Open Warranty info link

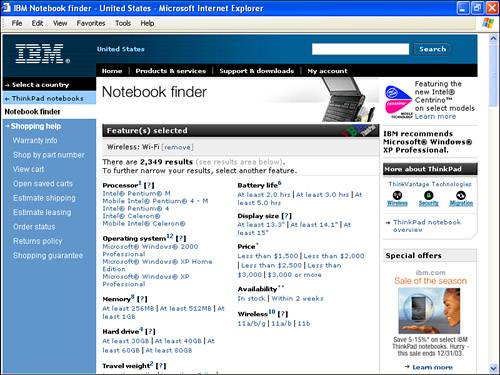(x=35, y=140)
